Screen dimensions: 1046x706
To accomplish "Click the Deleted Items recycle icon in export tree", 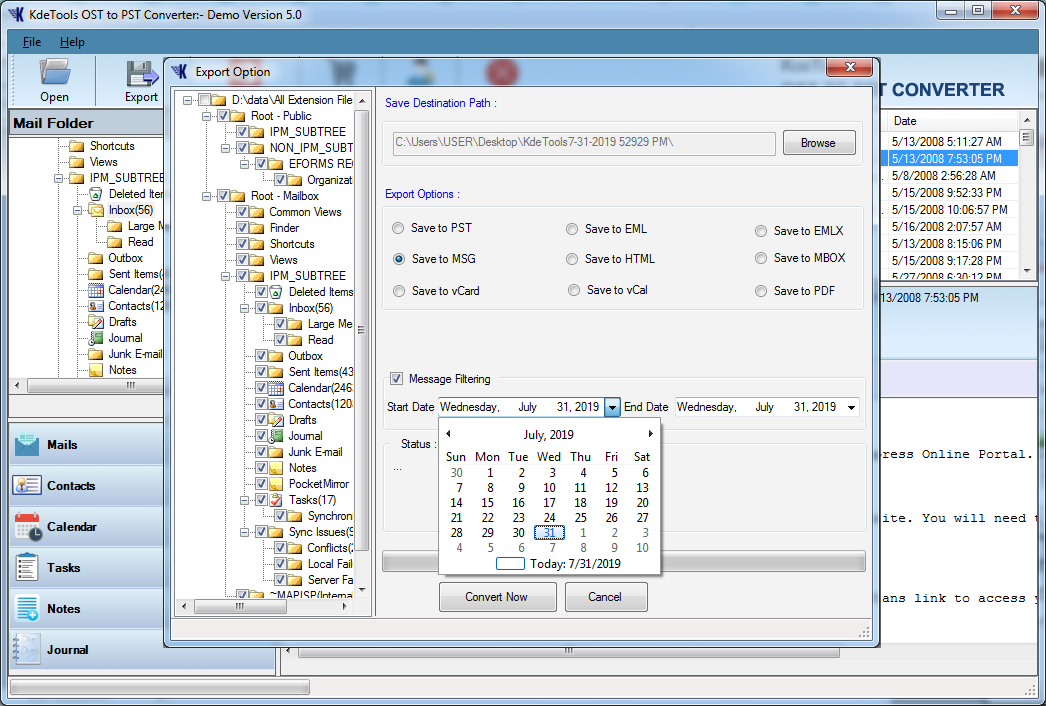I will pyautogui.click(x=276, y=292).
